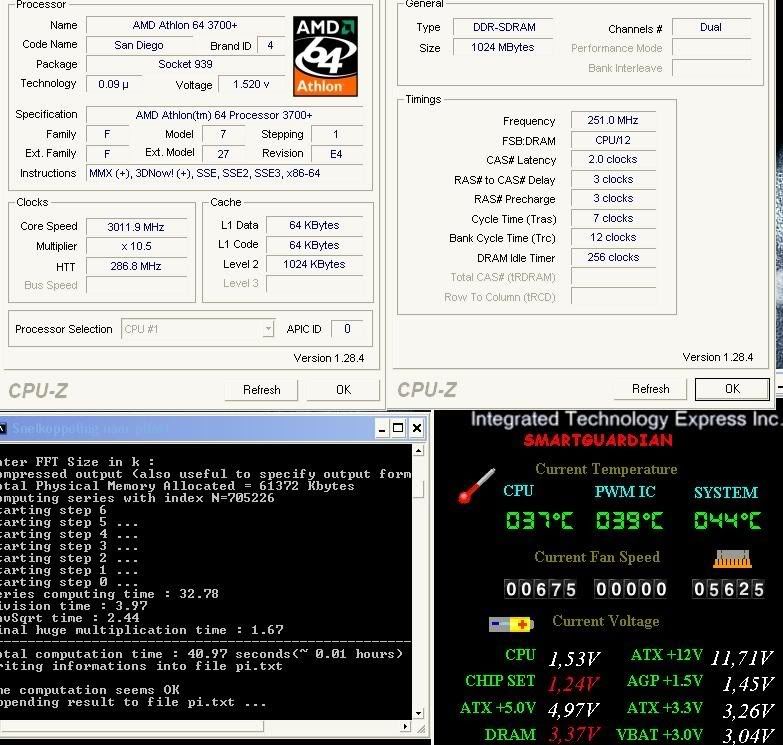Click the CPU temperature reading 037°C
The width and height of the screenshot is (783, 745).
pos(539,521)
